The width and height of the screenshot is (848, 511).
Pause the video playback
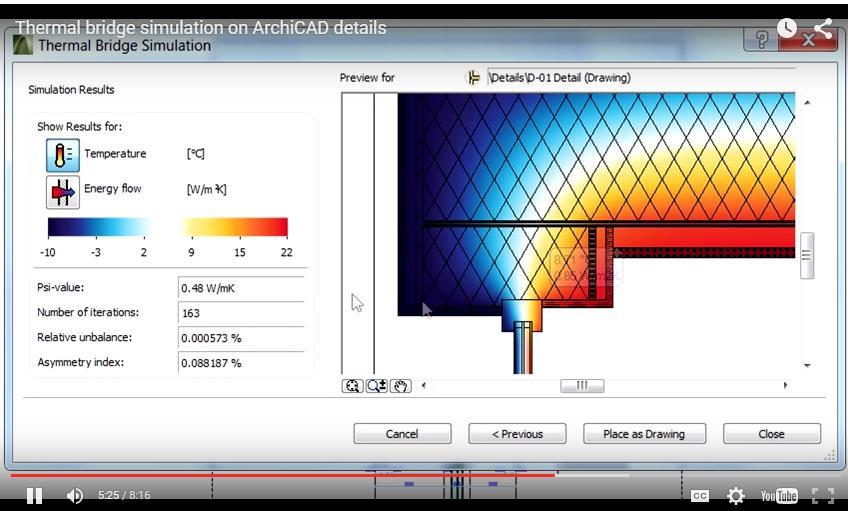click(35, 495)
